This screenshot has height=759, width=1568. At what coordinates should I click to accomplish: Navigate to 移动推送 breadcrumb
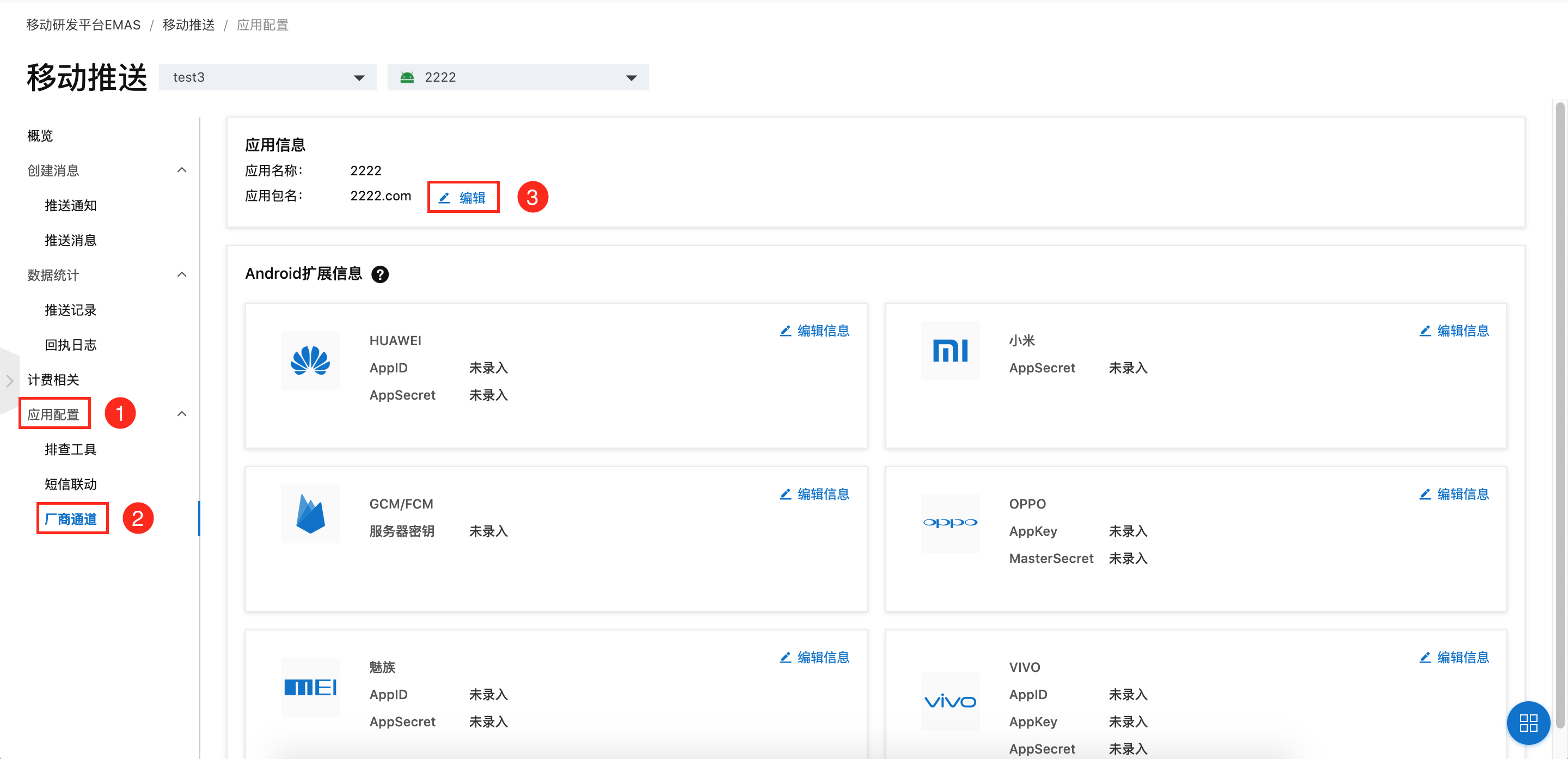coord(189,25)
